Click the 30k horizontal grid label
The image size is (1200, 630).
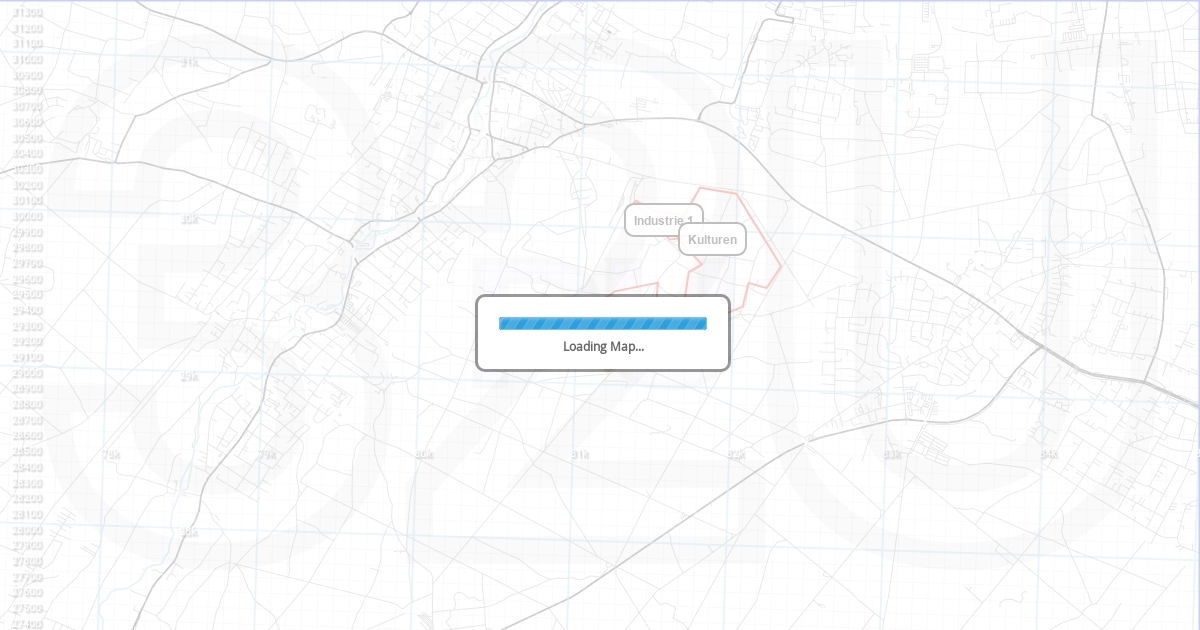click(x=189, y=219)
